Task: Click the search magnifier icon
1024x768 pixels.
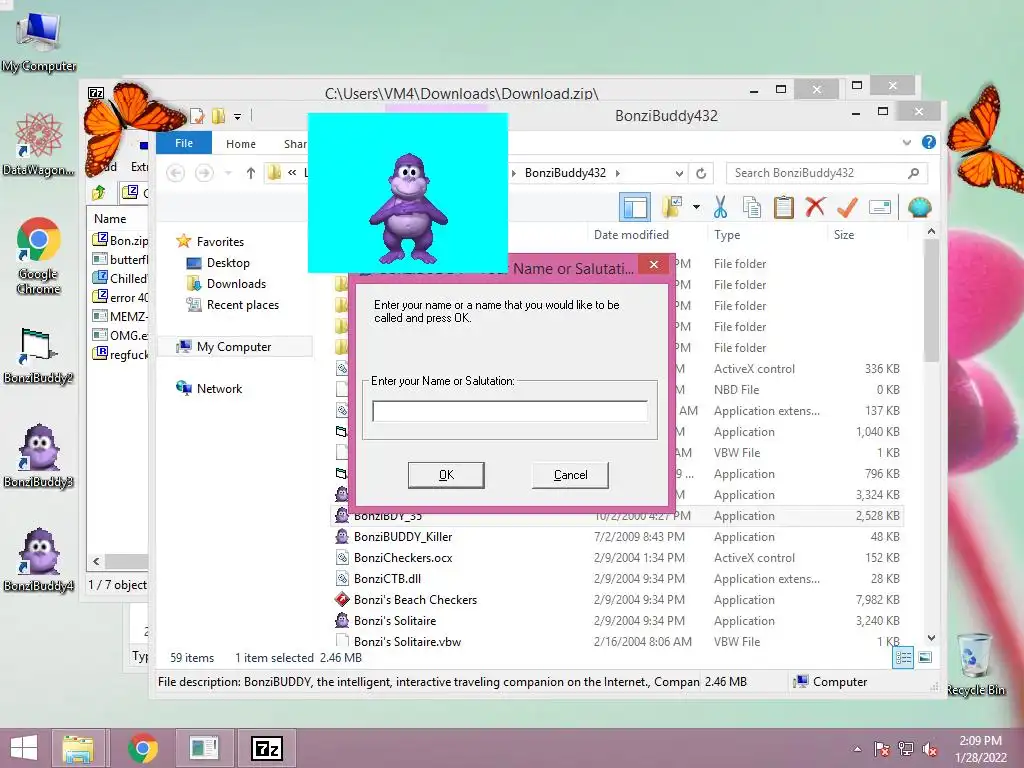Action: coord(914,173)
